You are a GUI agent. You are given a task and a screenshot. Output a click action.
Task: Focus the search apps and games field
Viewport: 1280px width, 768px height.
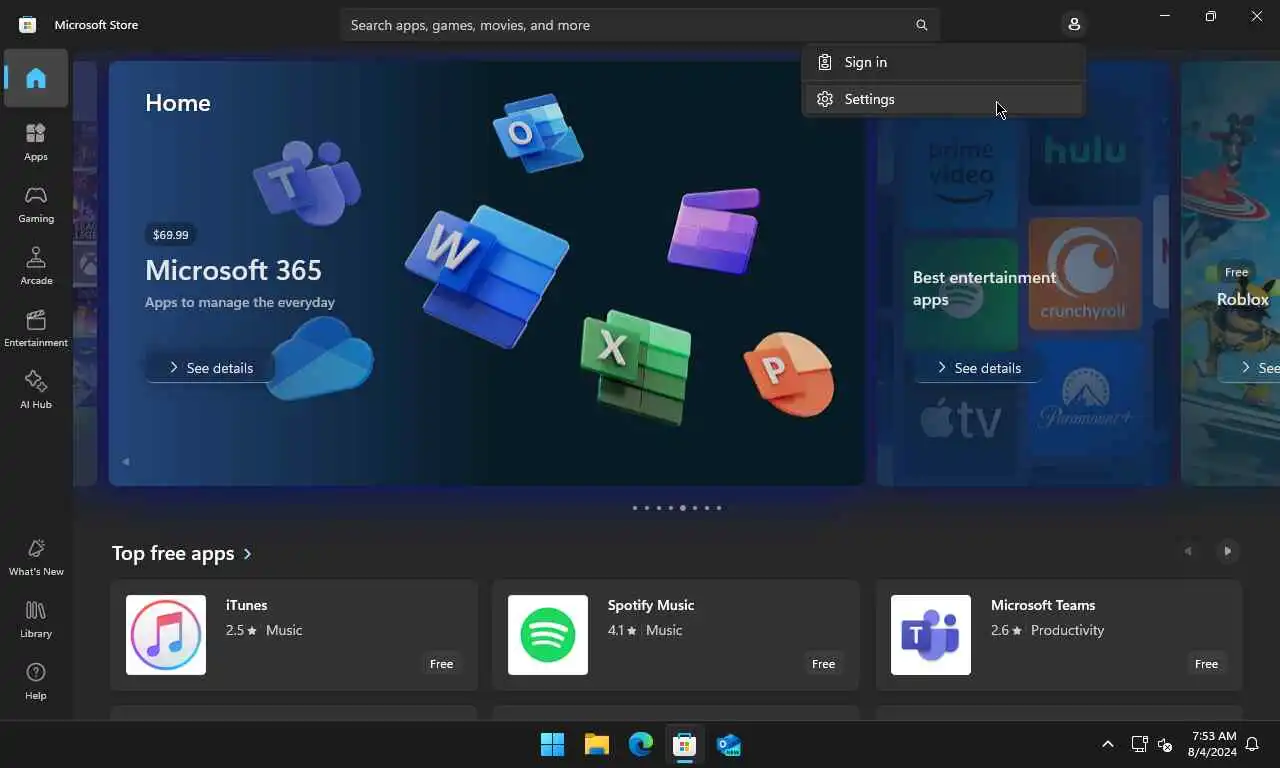click(x=640, y=25)
